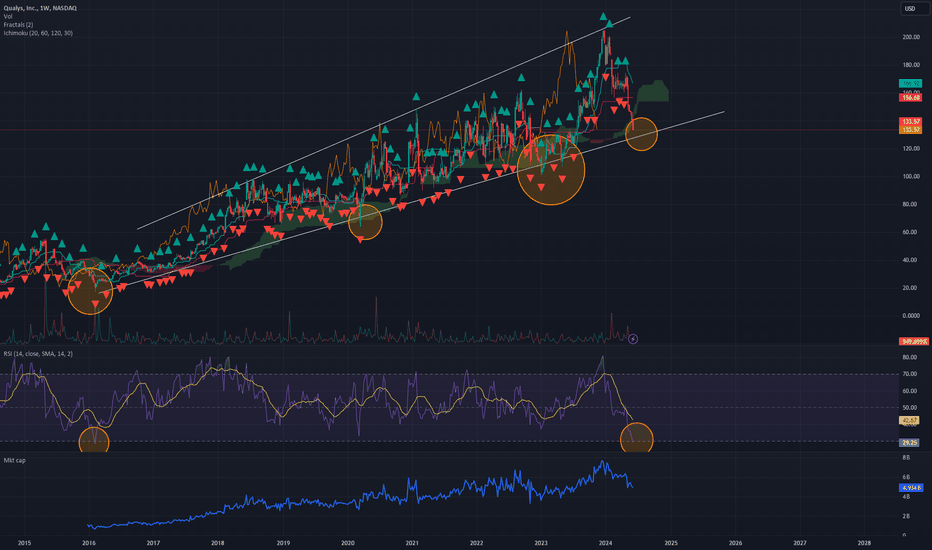Click the lightning event icon in volume pane

(x=633, y=339)
